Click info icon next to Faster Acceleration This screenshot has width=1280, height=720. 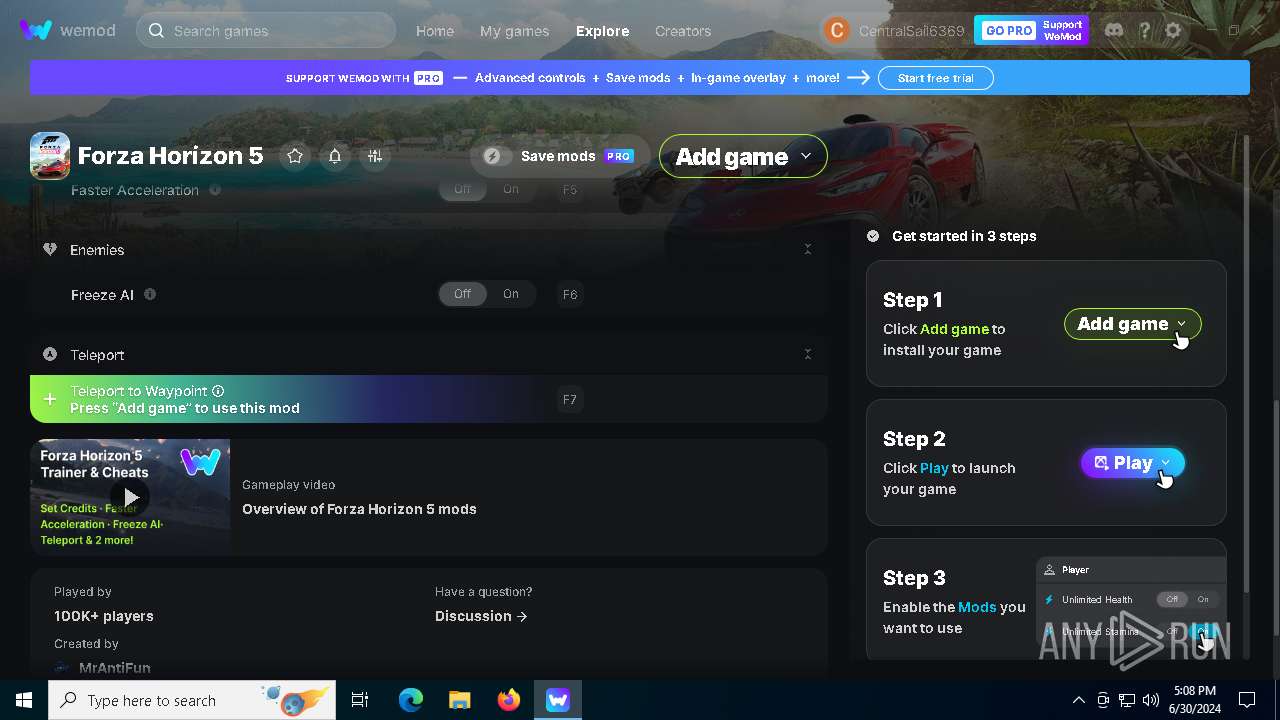(x=215, y=190)
